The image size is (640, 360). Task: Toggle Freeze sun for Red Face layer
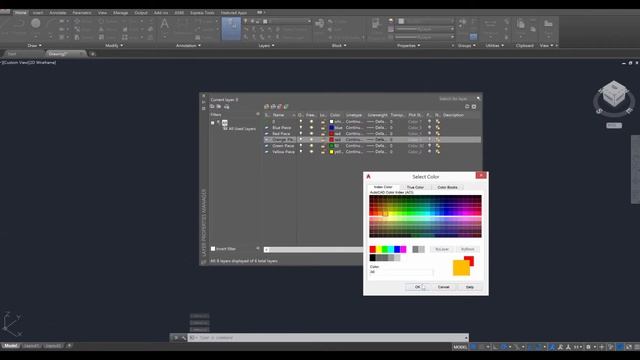(x=311, y=133)
